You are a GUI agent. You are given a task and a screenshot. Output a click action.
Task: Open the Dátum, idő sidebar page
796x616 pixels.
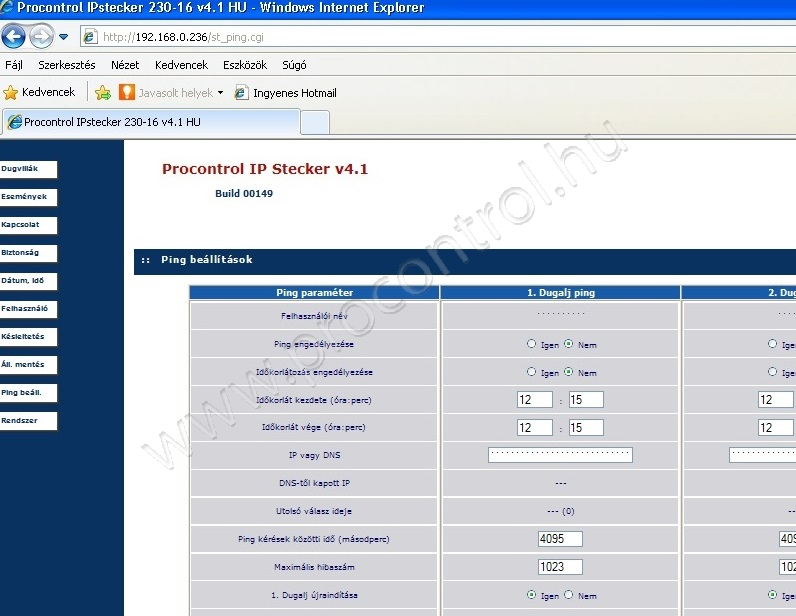pos(28,281)
